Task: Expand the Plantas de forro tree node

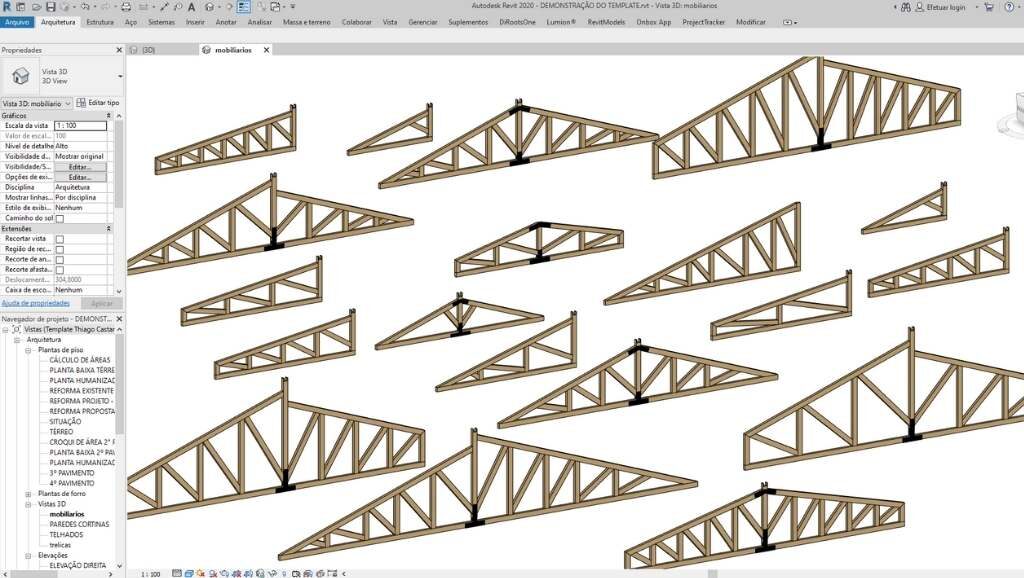Action: [28, 494]
